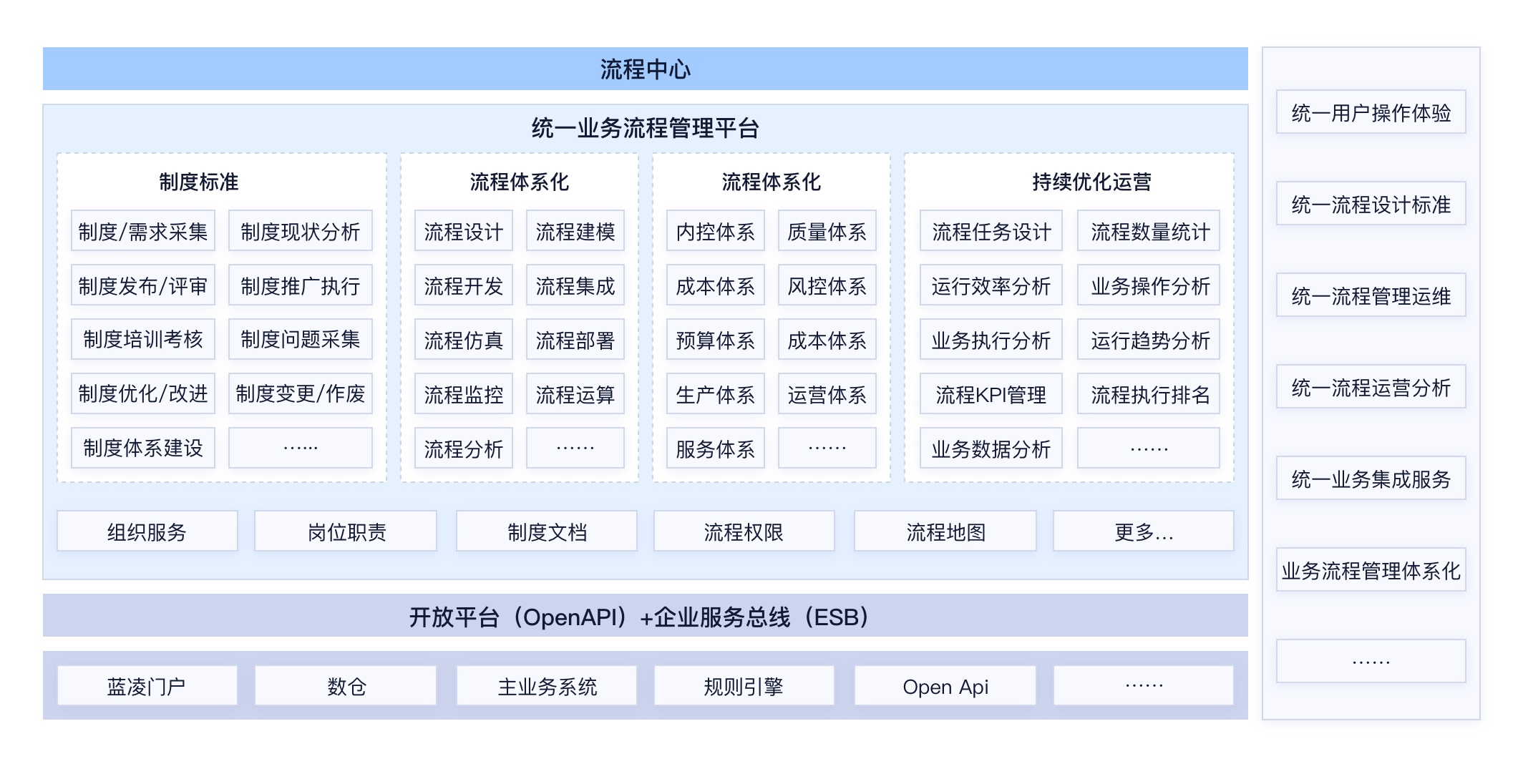Select the 业务流程管理体系化 box
1523x784 pixels.
(1371, 569)
